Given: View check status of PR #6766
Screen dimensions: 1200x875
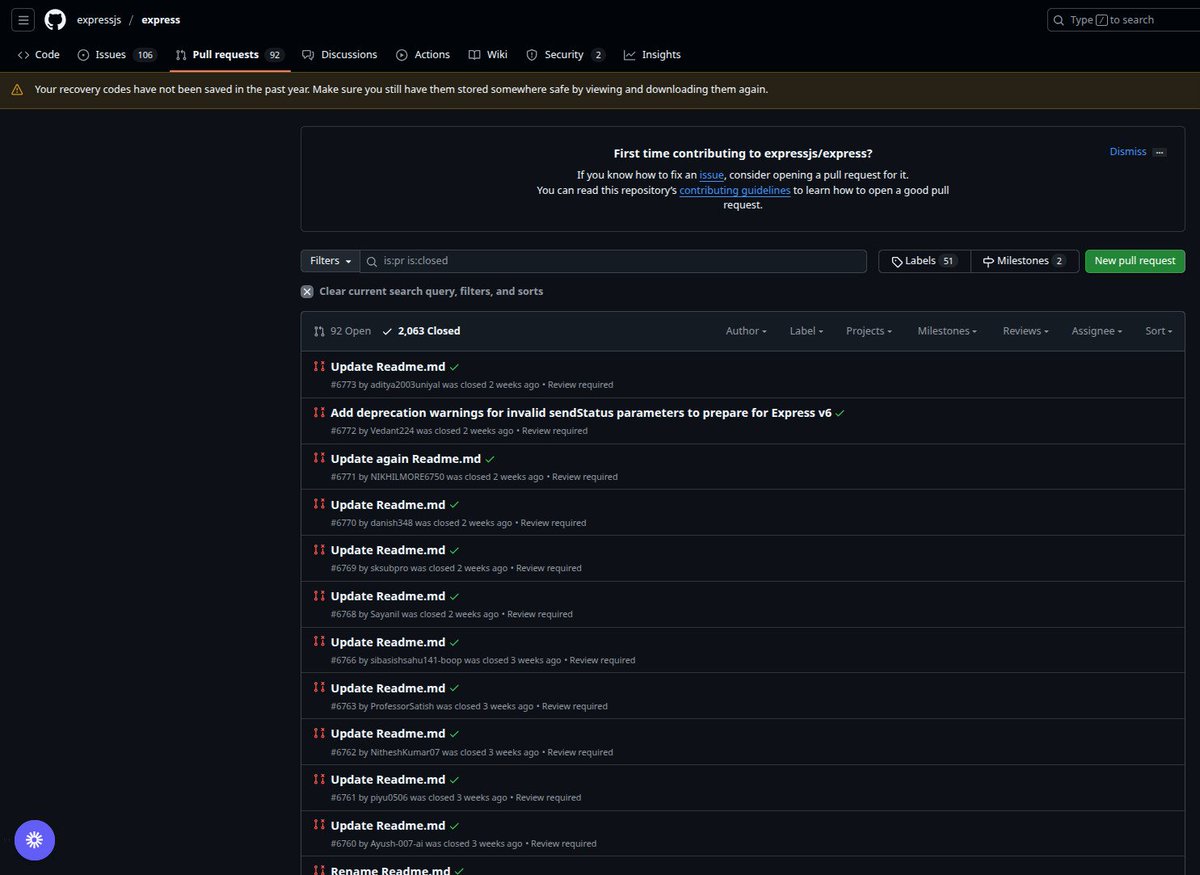Looking at the screenshot, I should [455, 642].
